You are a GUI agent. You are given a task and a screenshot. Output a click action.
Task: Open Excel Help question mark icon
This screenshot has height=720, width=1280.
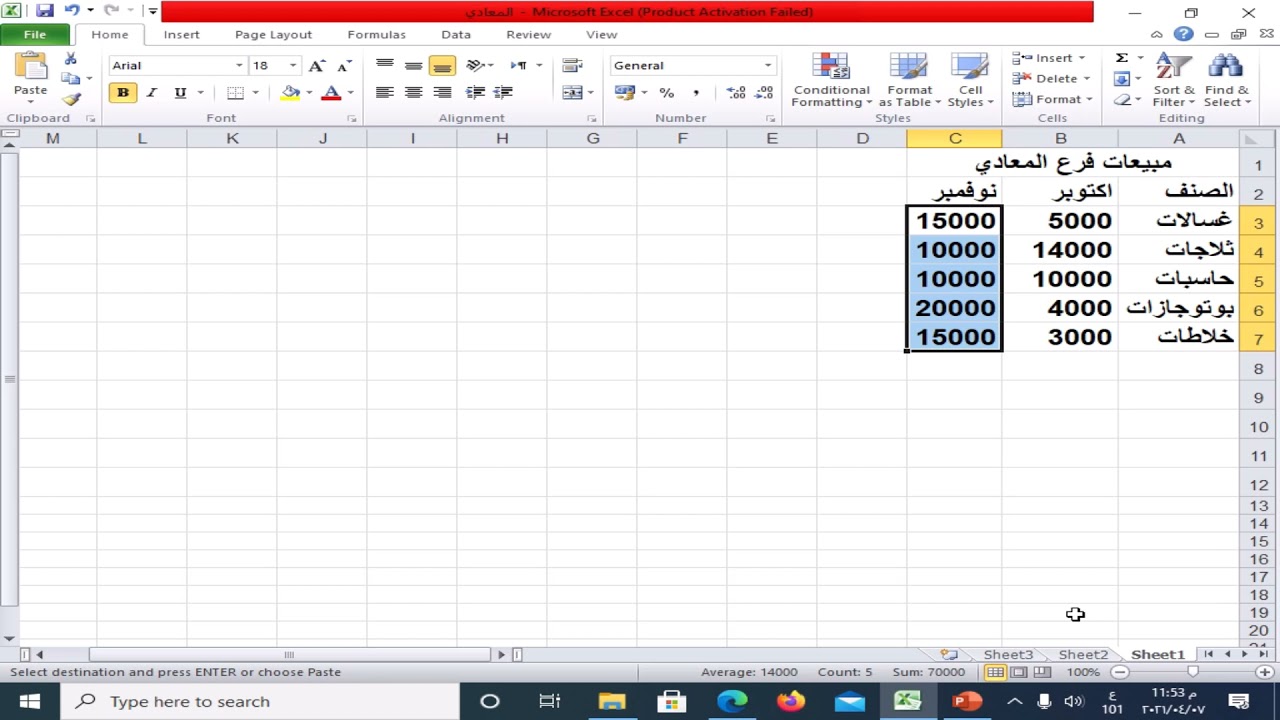pos(1184,34)
